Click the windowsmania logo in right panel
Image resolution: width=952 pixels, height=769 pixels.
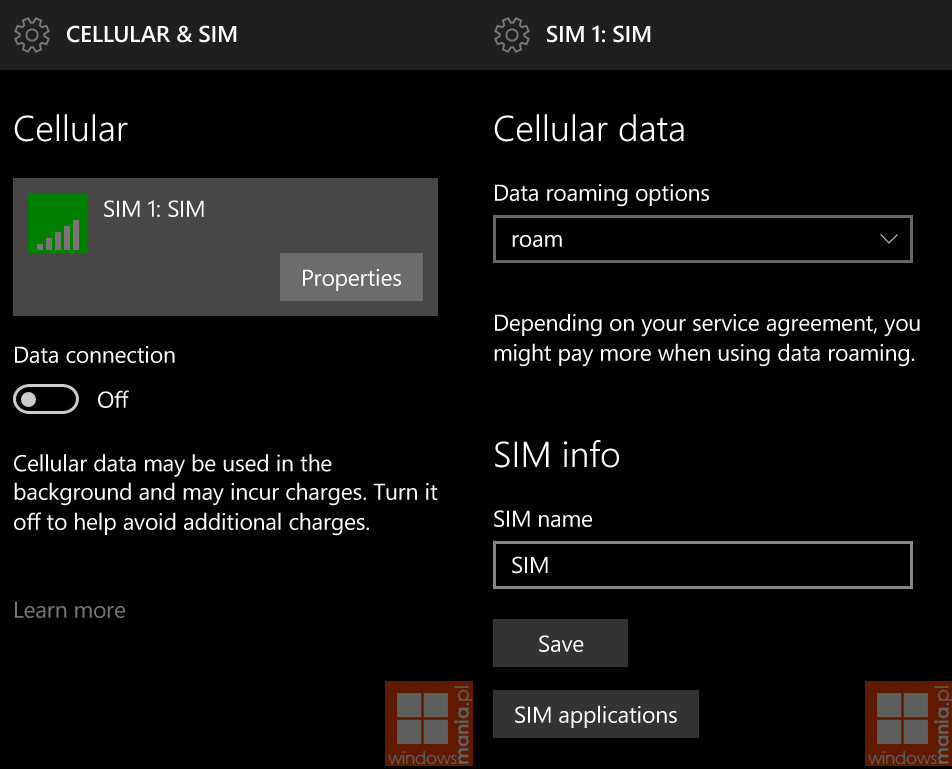(908, 723)
